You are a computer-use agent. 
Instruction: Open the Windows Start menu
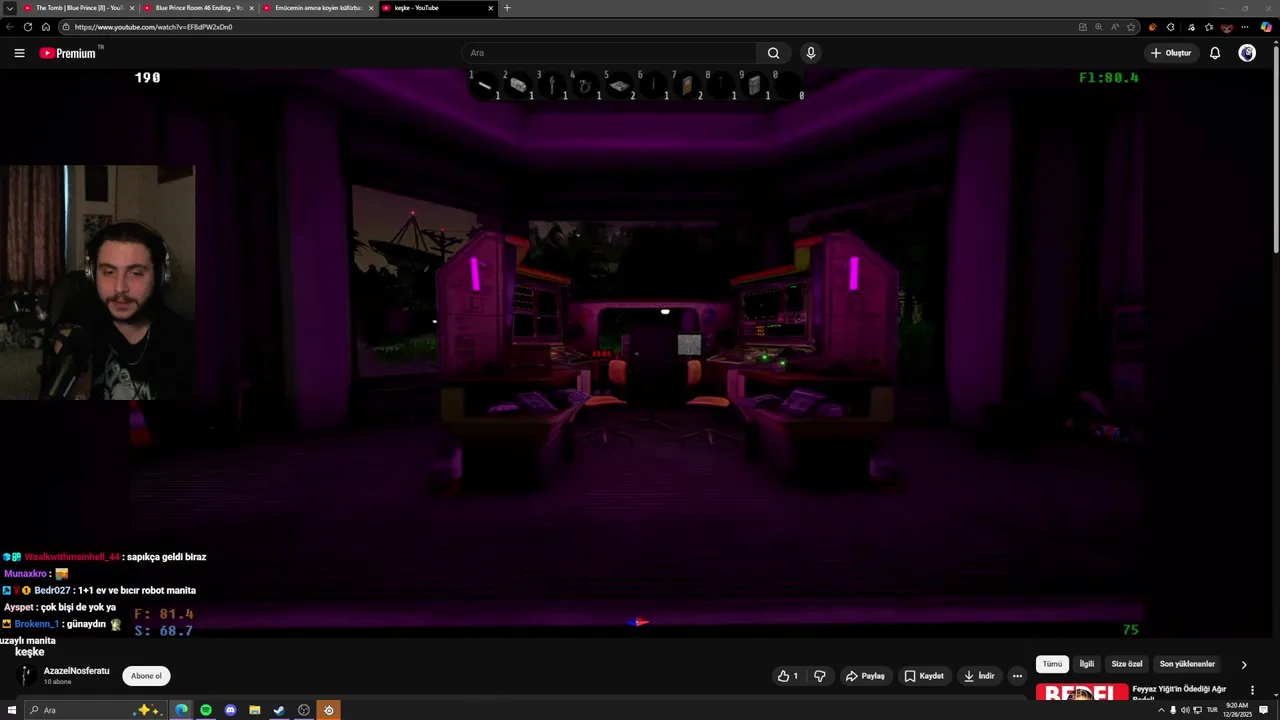tap(12, 710)
